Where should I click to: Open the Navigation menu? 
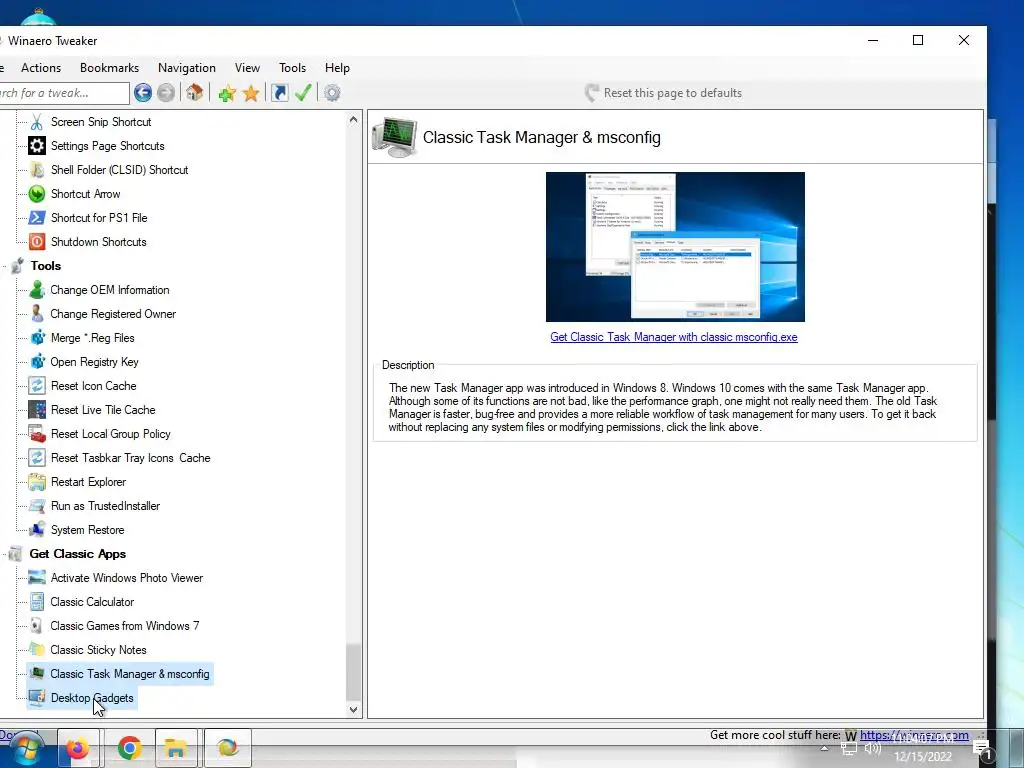pyautogui.click(x=187, y=68)
